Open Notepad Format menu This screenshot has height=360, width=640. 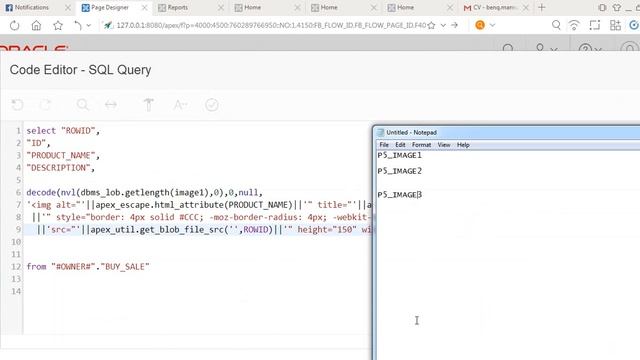[x=421, y=145]
